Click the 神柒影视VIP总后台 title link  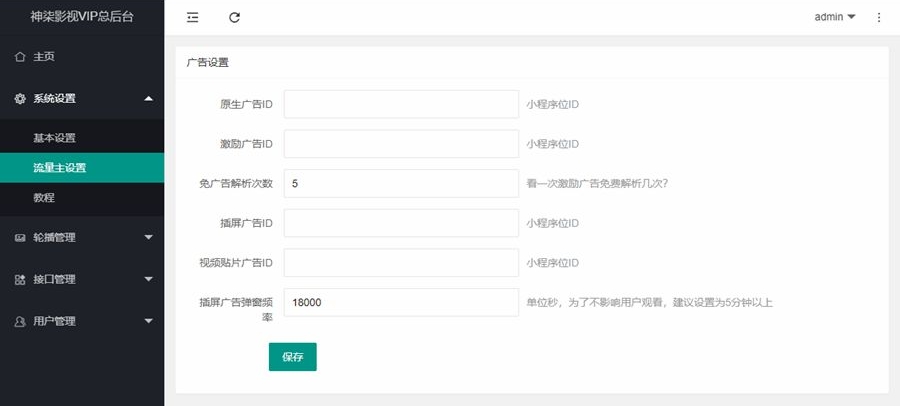[82, 17]
